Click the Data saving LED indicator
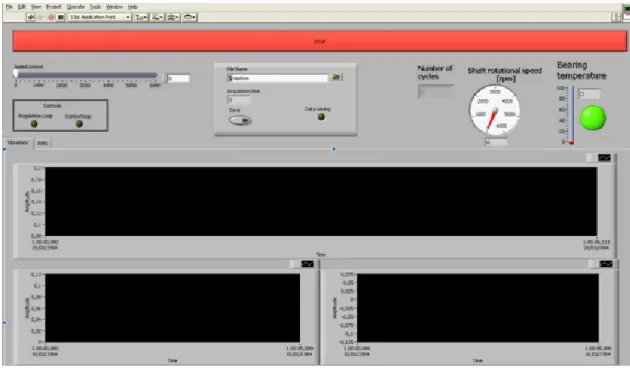This screenshot has height=368, width=630. click(321, 117)
